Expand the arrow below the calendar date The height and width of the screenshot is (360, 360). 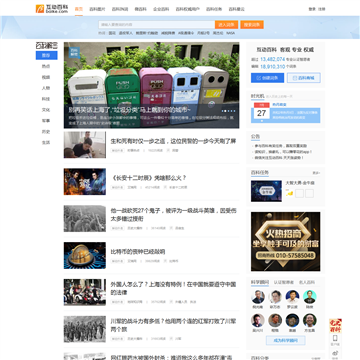pos(262,121)
